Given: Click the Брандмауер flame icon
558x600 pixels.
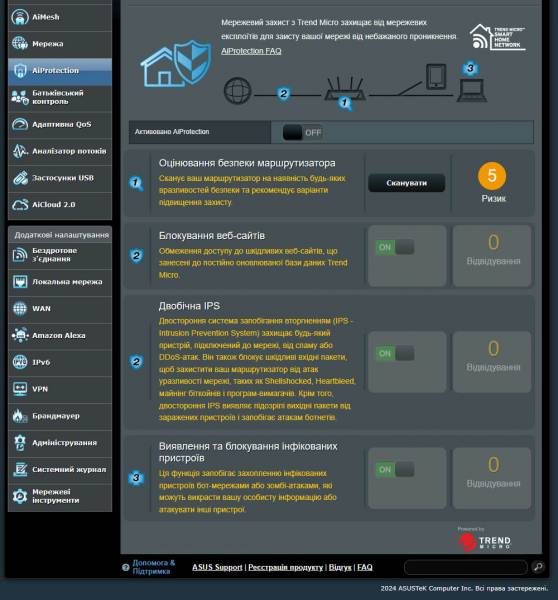Looking at the screenshot, I should click(x=20, y=416).
